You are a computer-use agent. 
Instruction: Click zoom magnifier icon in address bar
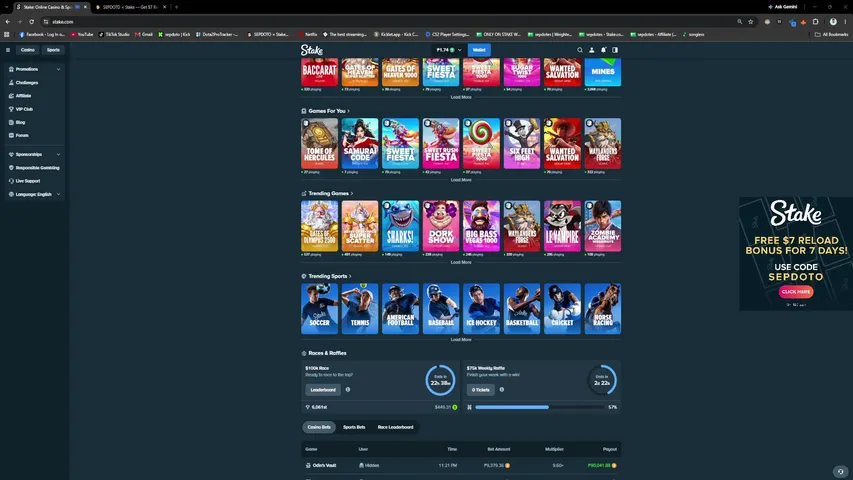(740, 22)
